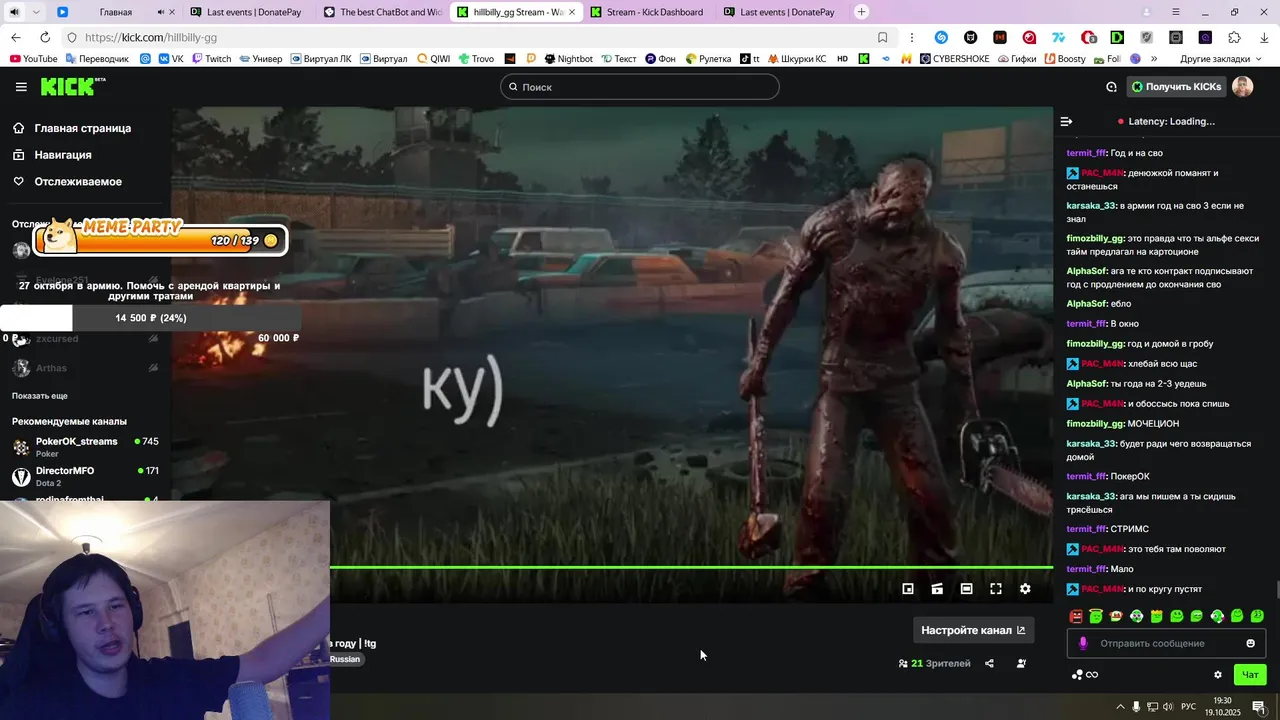Switch to Главная browser tab
This screenshot has height=720, width=1280.
[x=115, y=12]
